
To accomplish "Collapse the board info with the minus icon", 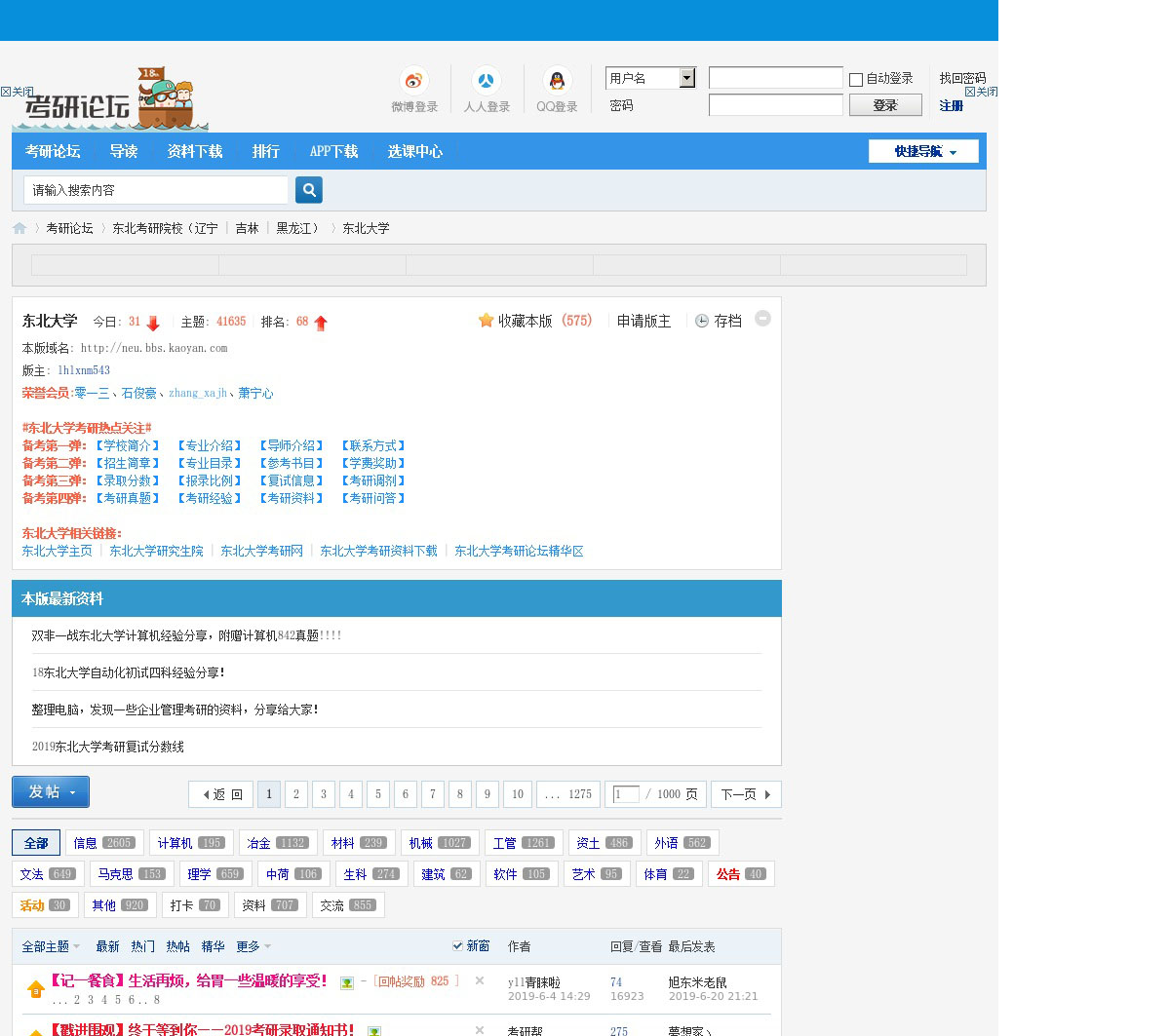I will click(763, 319).
